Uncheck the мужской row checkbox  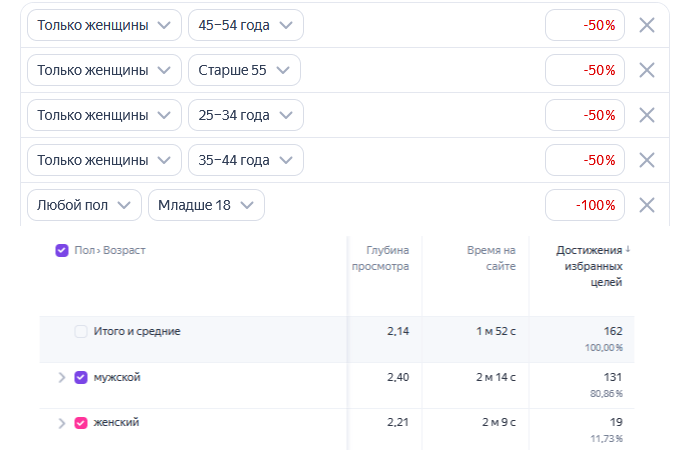point(81,377)
